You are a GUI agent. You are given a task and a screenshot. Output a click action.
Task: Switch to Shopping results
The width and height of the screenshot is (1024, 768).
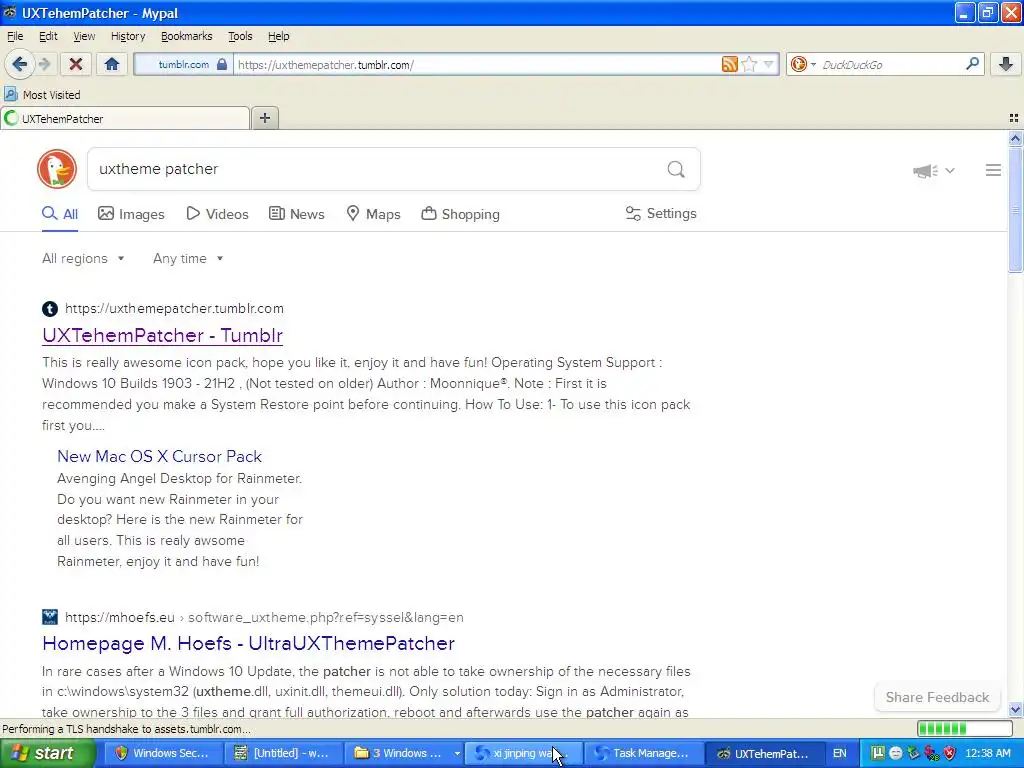pos(460,214)
